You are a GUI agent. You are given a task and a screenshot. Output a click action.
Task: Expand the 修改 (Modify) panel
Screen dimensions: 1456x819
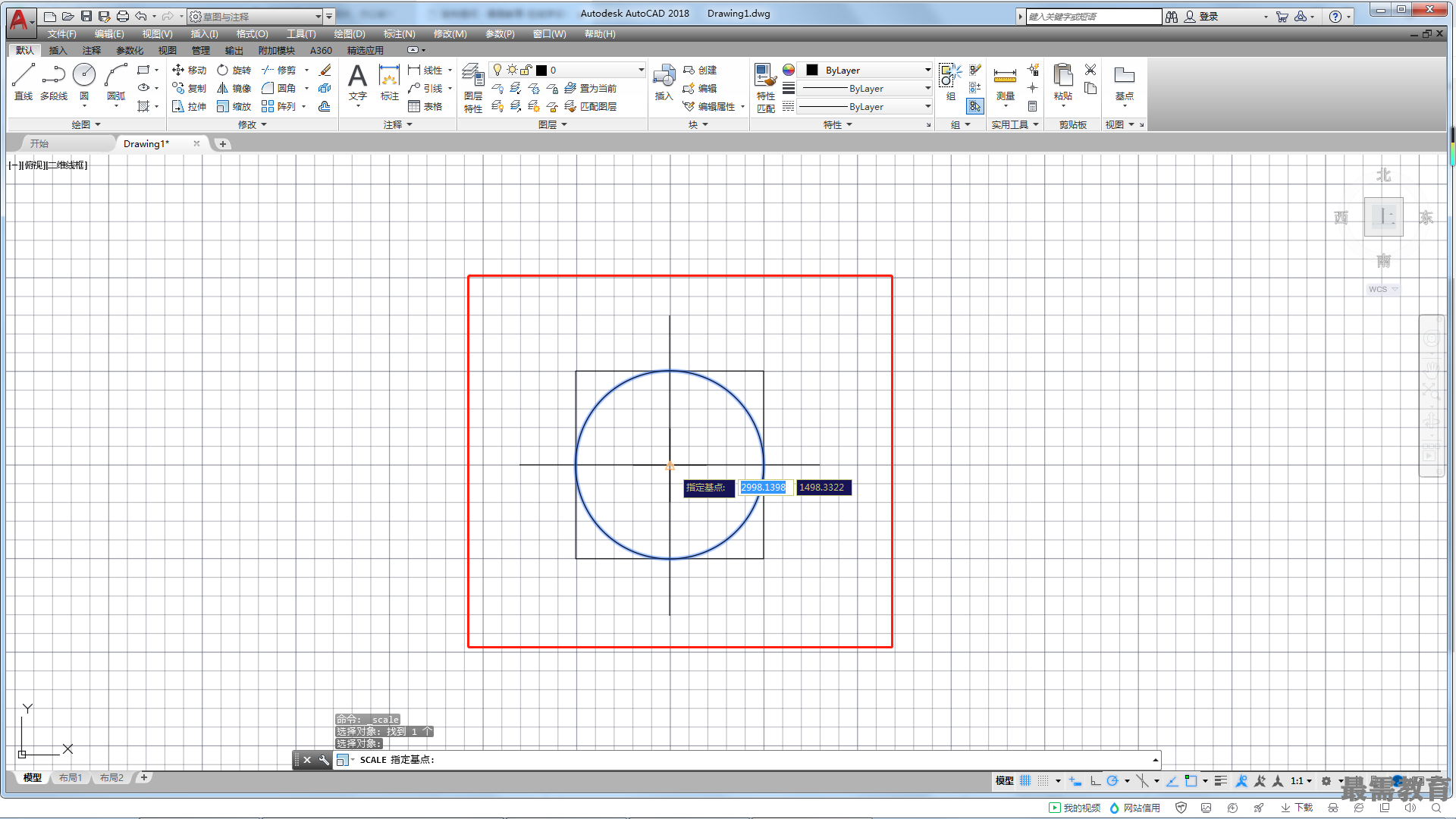point(252,124)
